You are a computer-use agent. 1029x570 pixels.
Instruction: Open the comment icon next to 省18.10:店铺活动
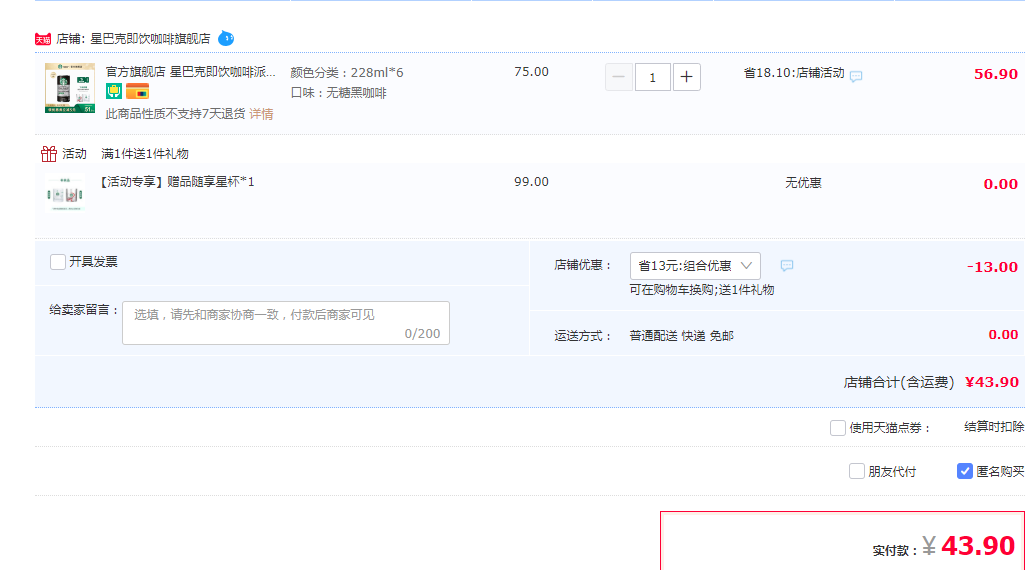[x=856, y=76]
